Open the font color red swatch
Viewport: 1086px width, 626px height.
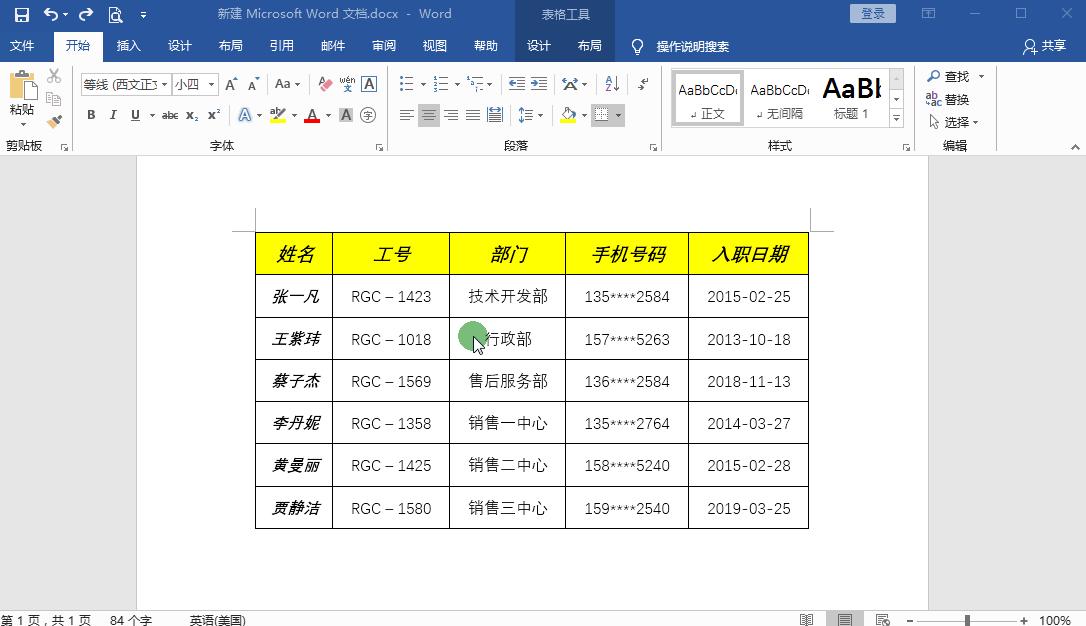pyautogui.click(x=313, y=115)
